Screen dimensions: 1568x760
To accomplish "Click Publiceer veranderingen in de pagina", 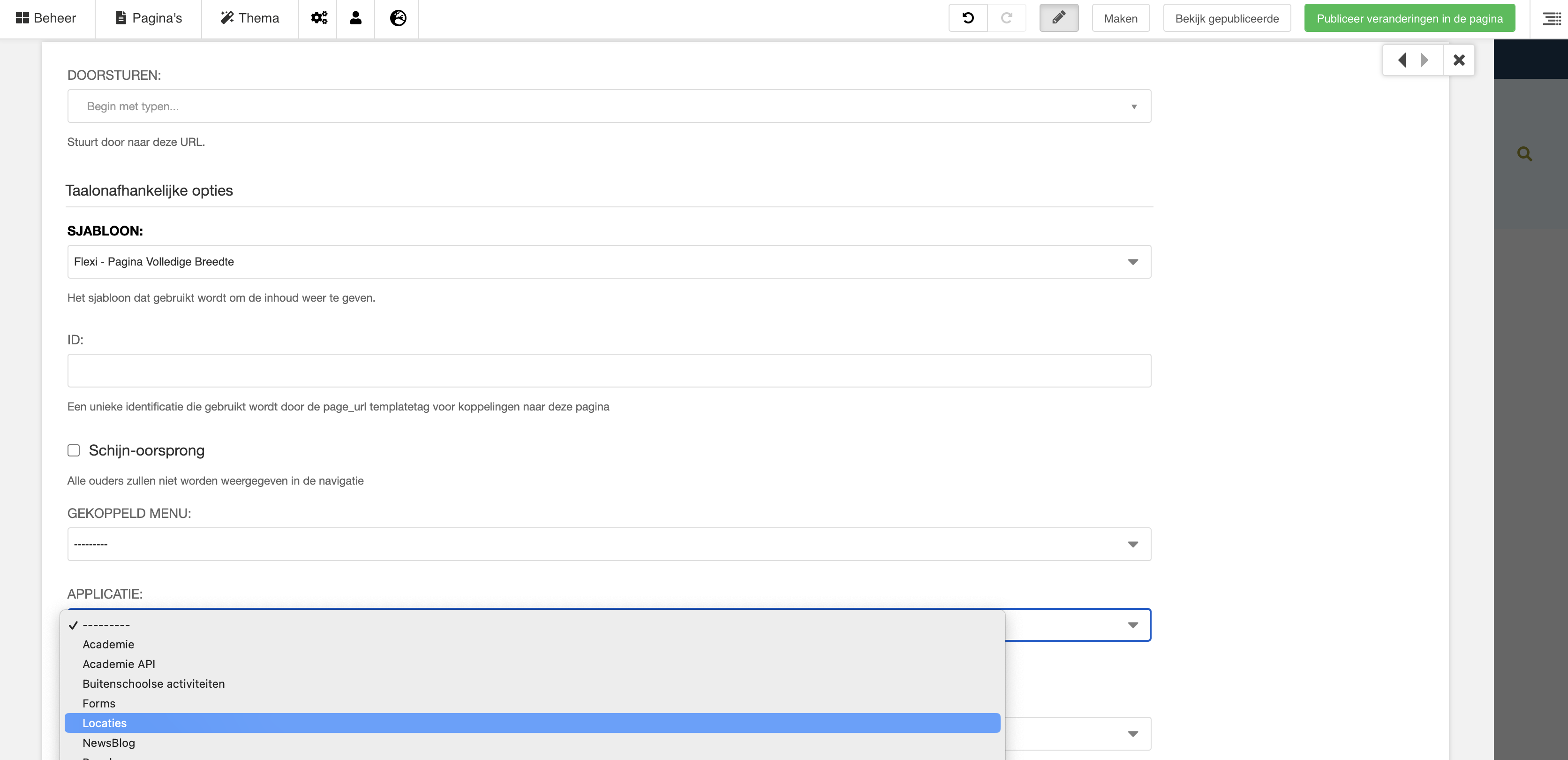I will [x=1409, y=18].
